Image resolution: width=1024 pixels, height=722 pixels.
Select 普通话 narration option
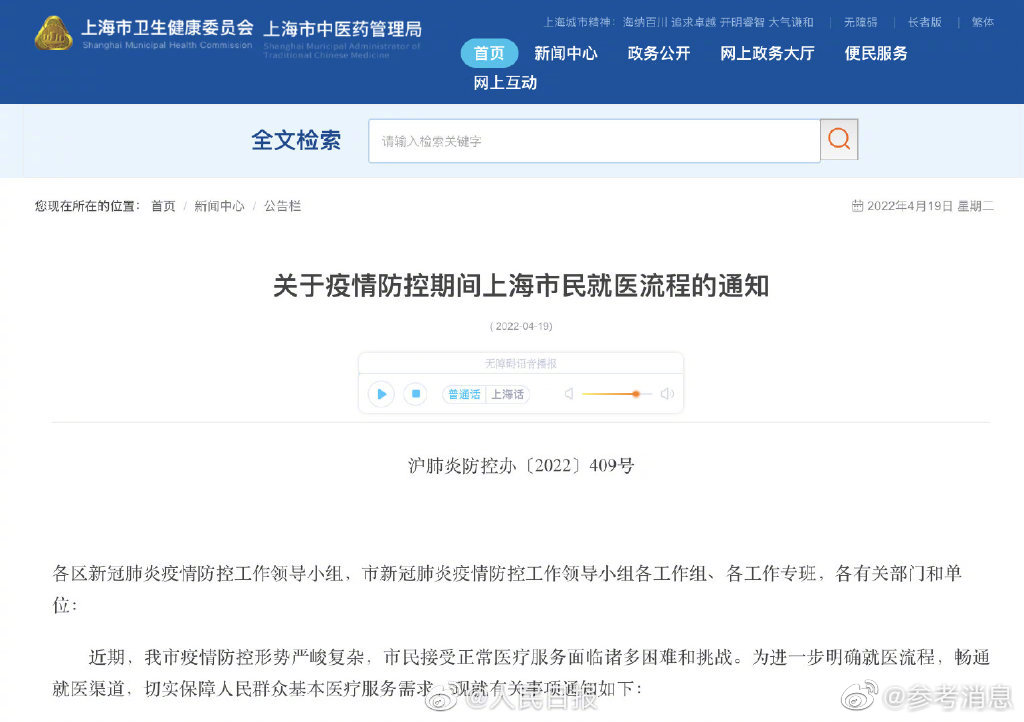coord(463,394)
